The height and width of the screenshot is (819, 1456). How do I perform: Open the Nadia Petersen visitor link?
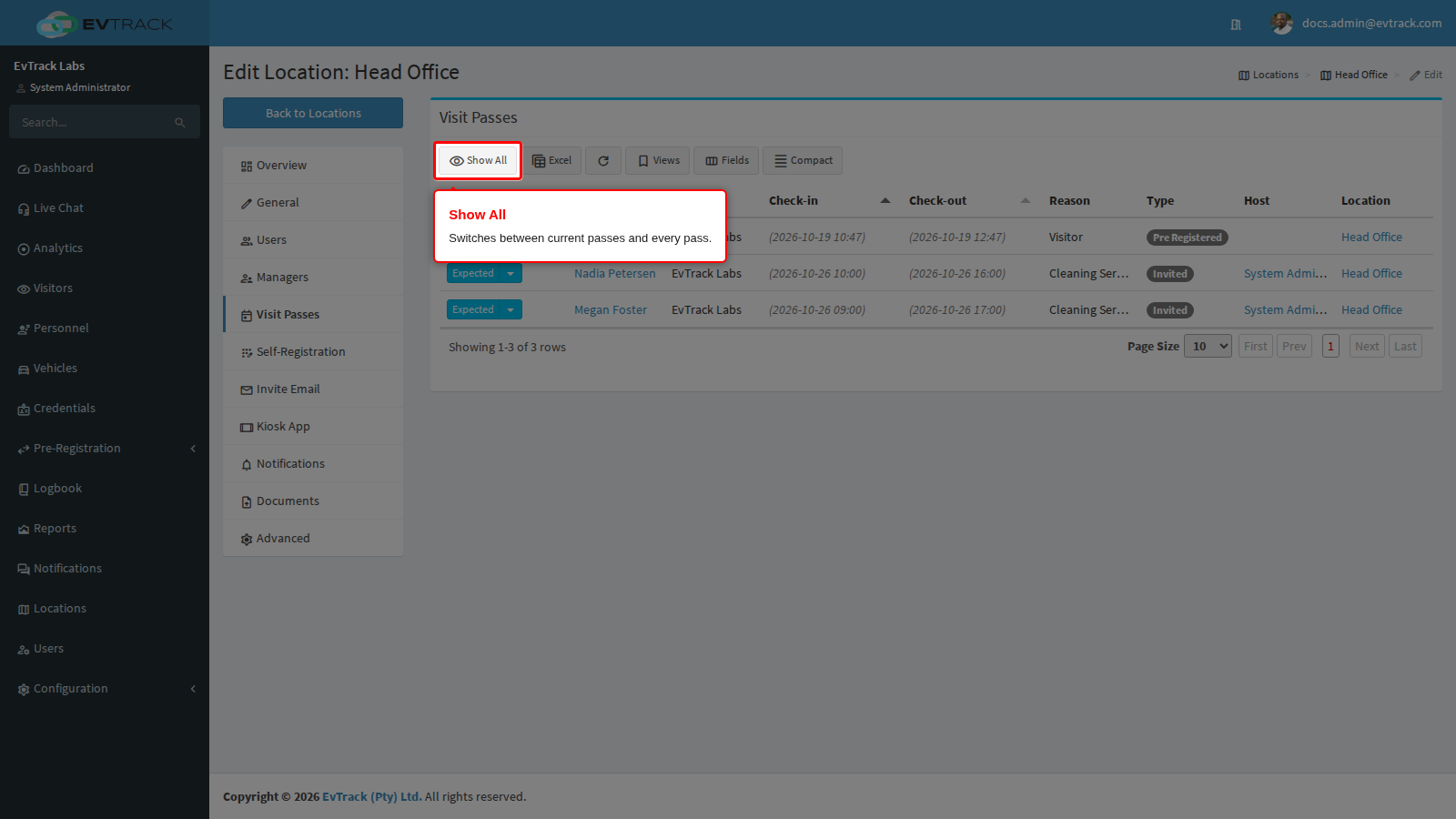(614, 274)
